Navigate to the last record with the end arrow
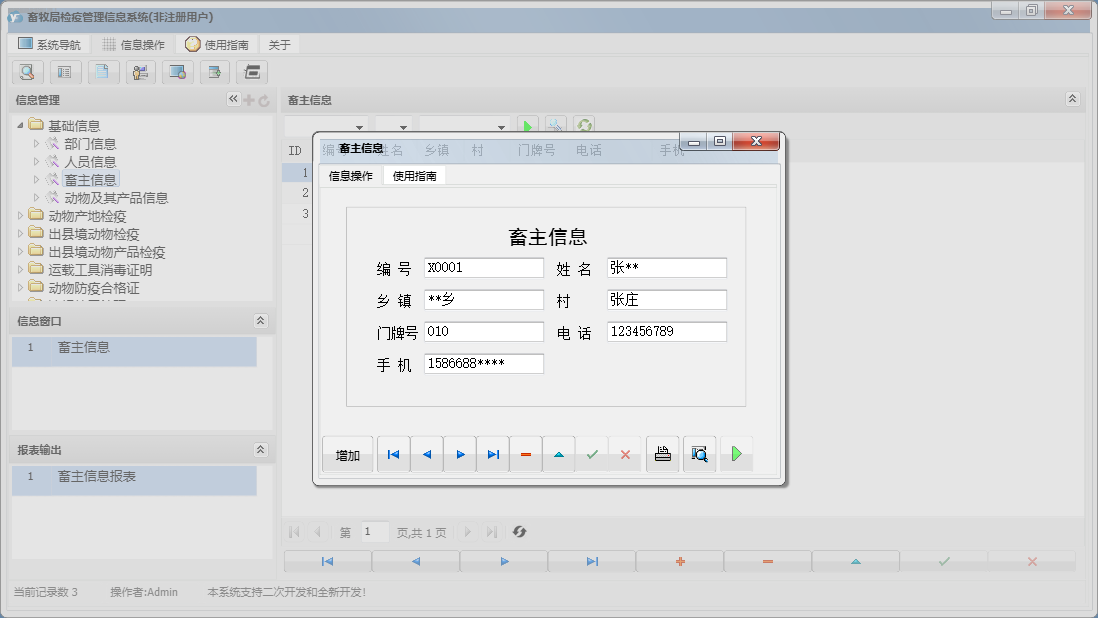Viewport: 1098px width, 618px height. (493, 453)
